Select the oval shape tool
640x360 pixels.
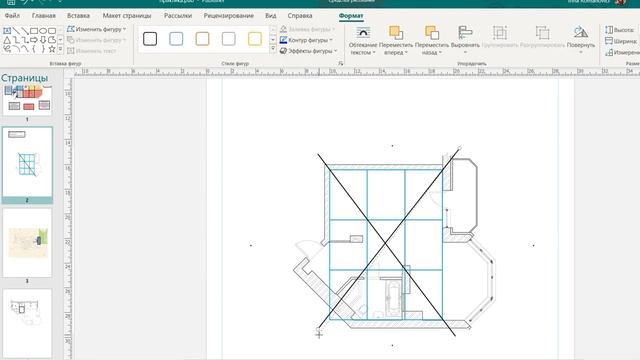tap(43, 31)
